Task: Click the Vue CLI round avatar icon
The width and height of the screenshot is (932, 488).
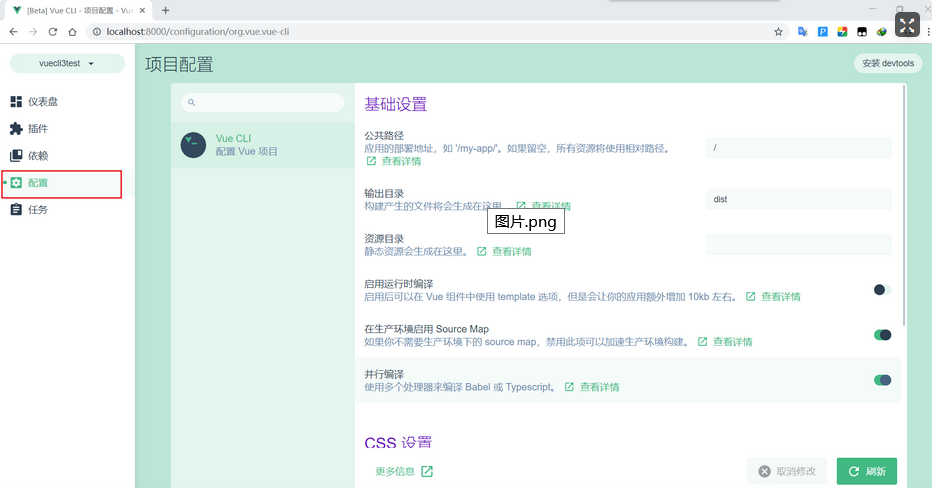Action: 193,145
